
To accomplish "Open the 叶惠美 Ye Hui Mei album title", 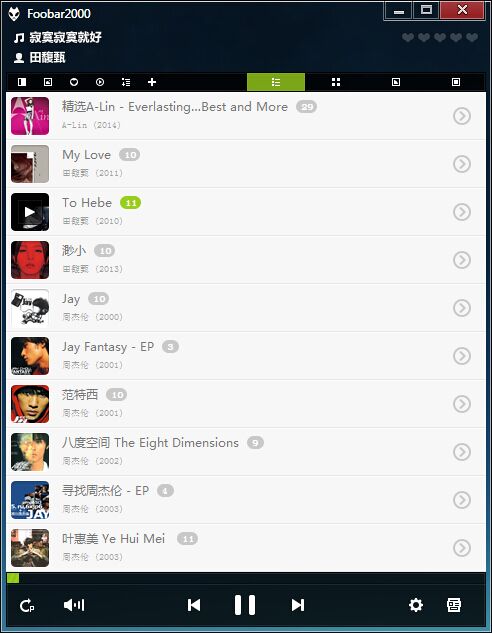I will (113, 539).
